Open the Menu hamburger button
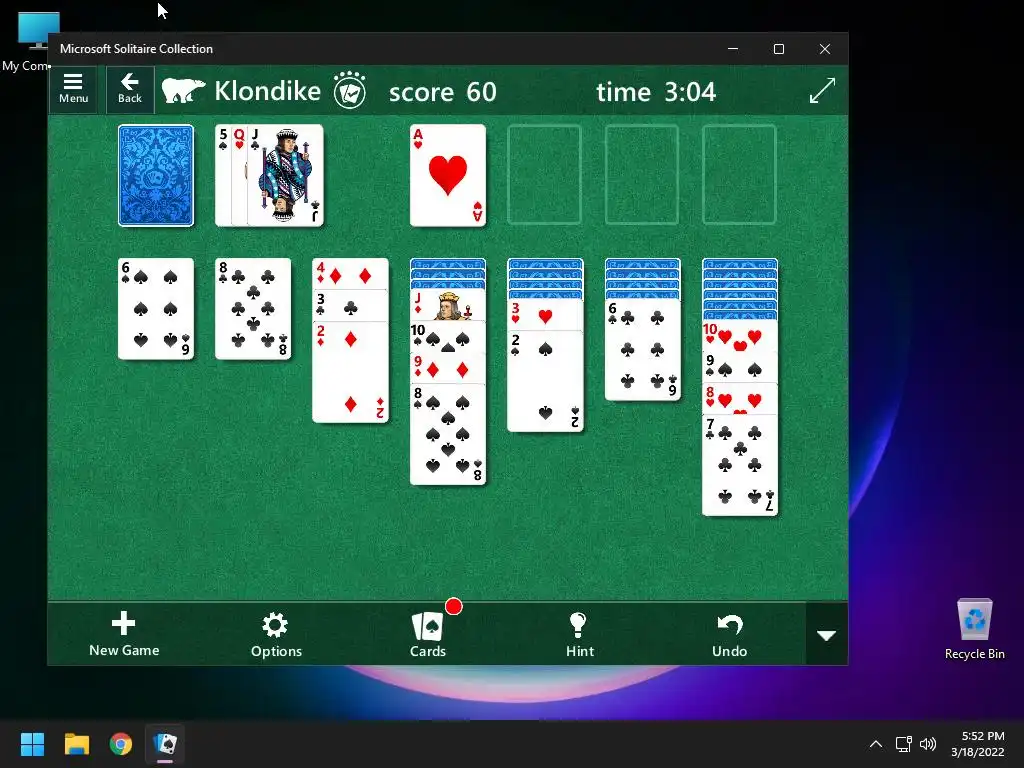This screenshot has height=768, width=1024. 73,89
